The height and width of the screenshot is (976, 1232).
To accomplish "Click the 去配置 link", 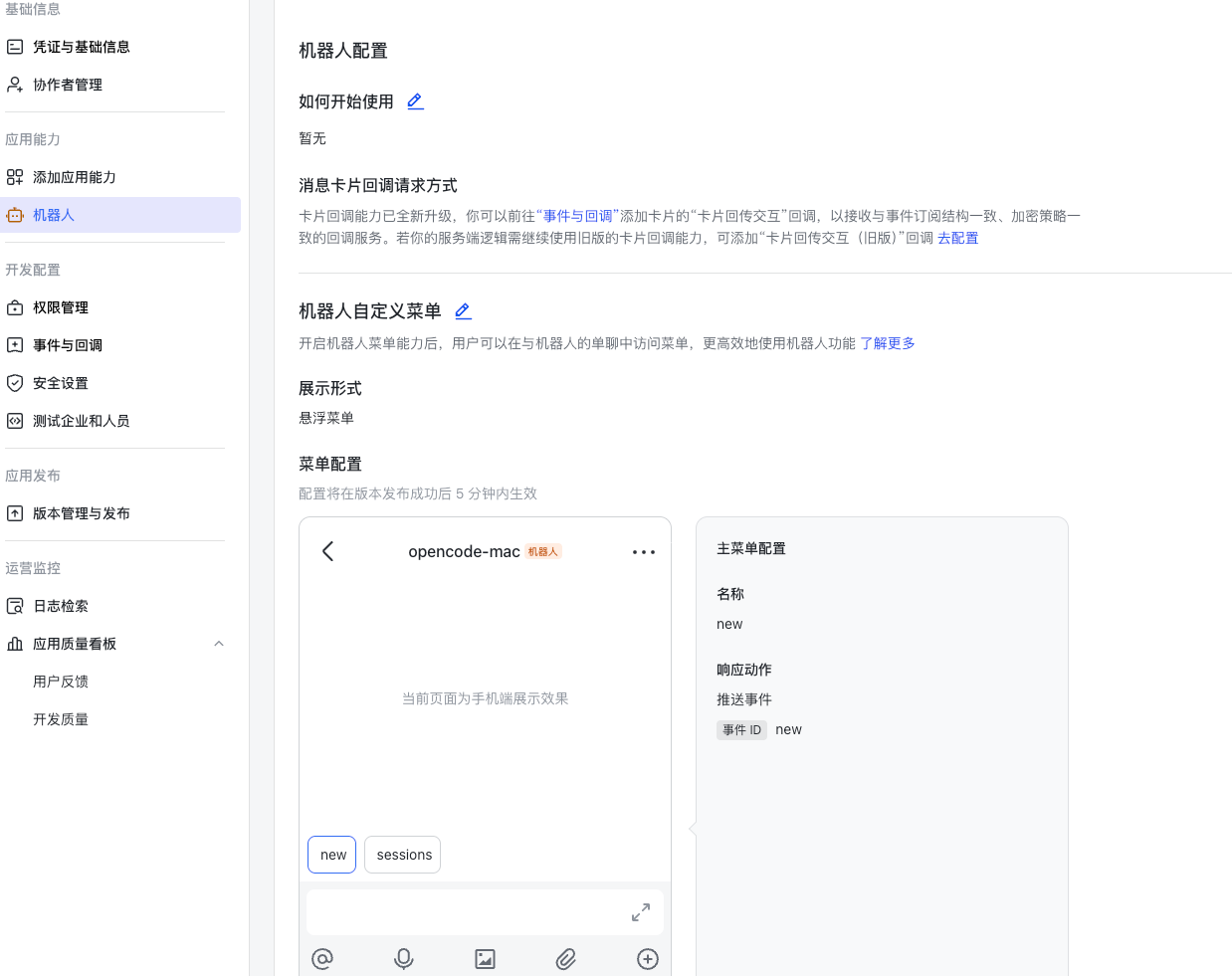I will (957, 238).
